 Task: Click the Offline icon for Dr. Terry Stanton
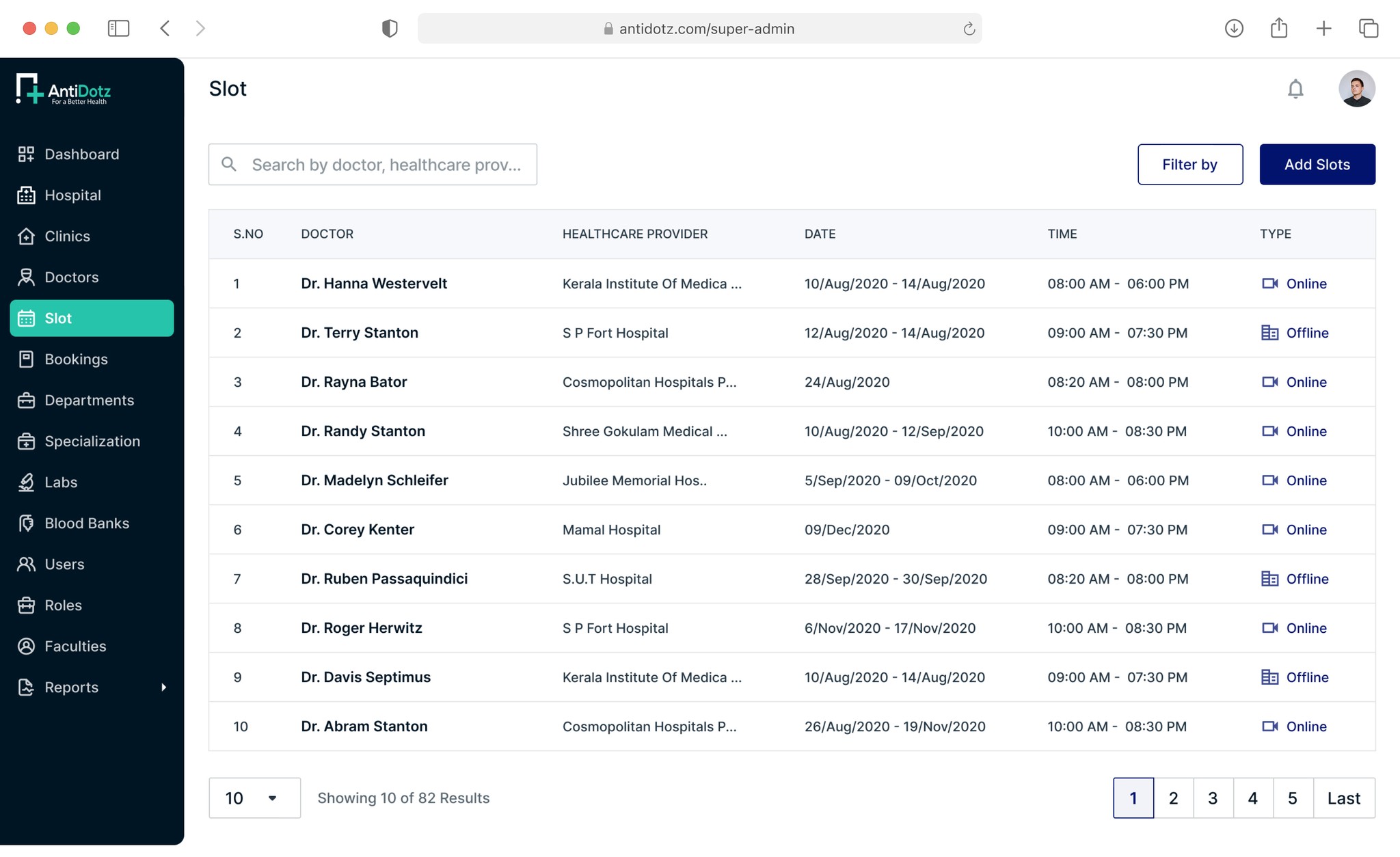tap(1269, 333)
